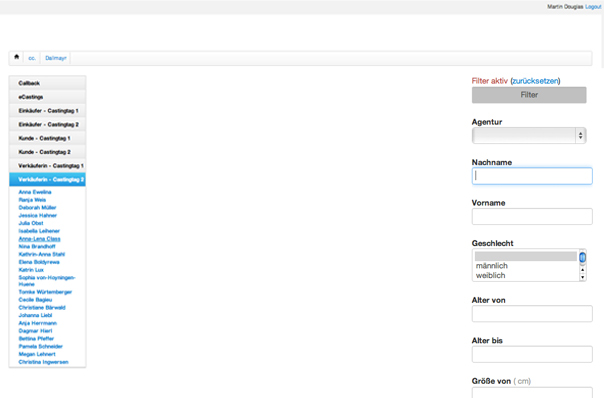Open Elena Boldyrewa's profile link
This screenshot has width=604, height=398.
pos(39,262)
